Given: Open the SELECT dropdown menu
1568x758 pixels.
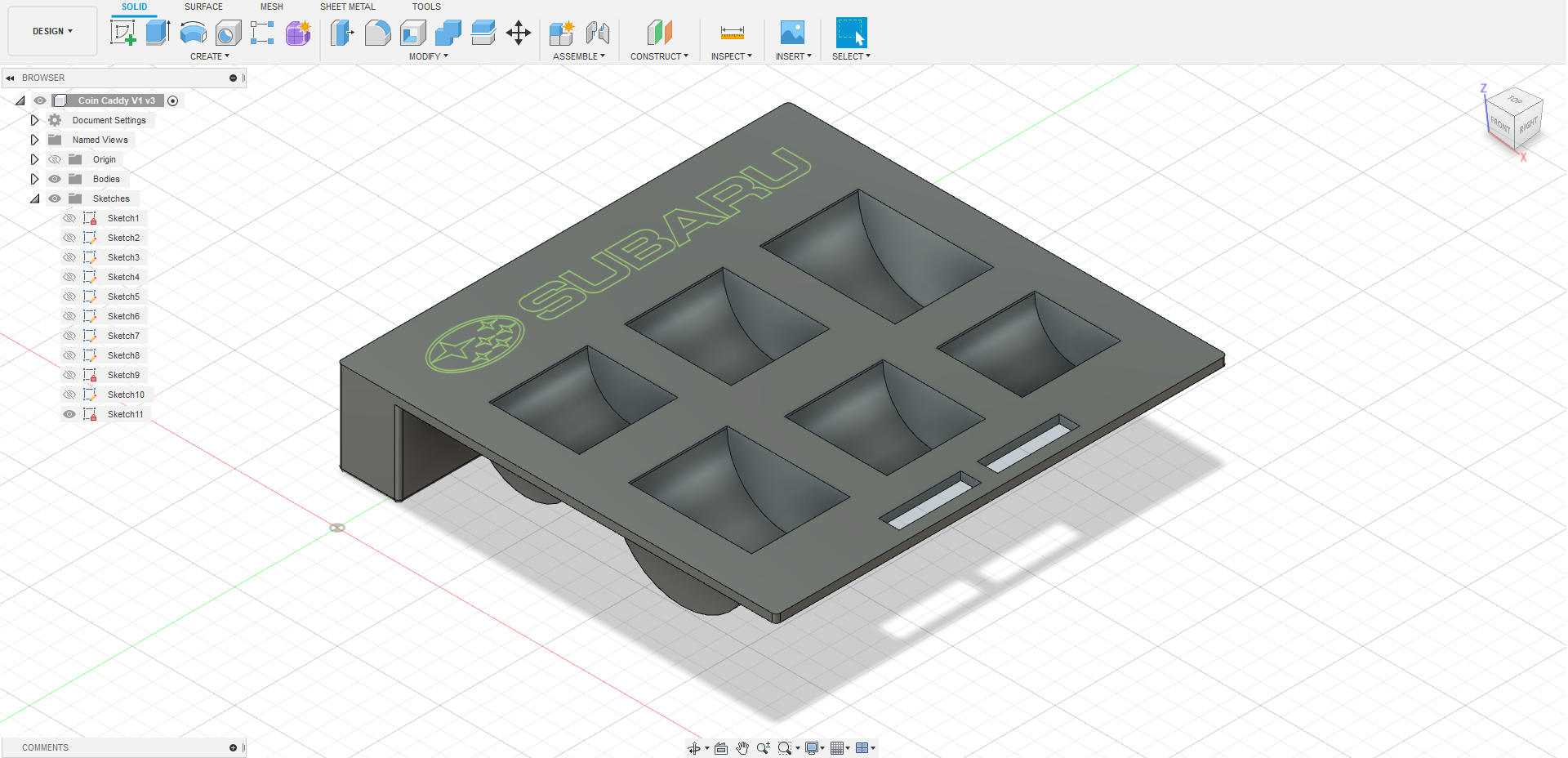Looking at the screenshot, I should (x=851, y=56).
